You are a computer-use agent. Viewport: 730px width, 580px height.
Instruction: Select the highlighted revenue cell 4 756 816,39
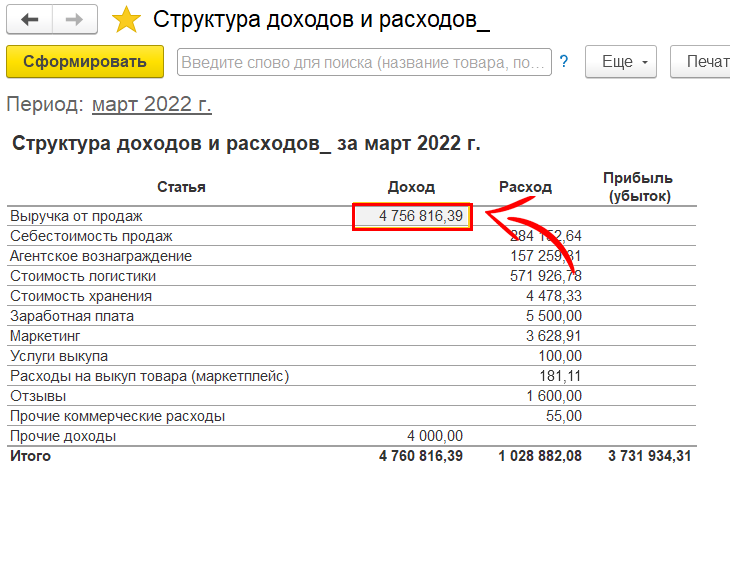click(x=412, y=216)
